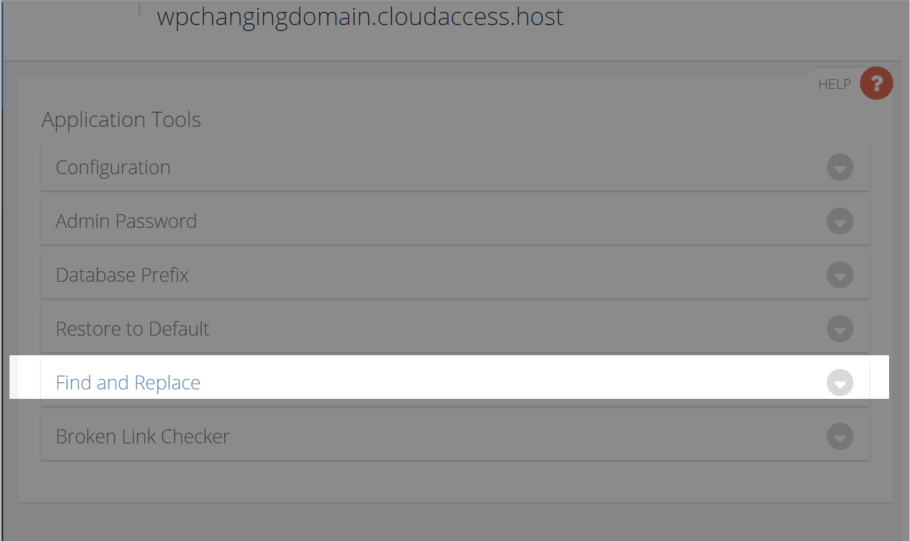The image size is (910, 541).
Task: Click the wpchangingdomain.cloudaccess.host site title
Action: 360,17
